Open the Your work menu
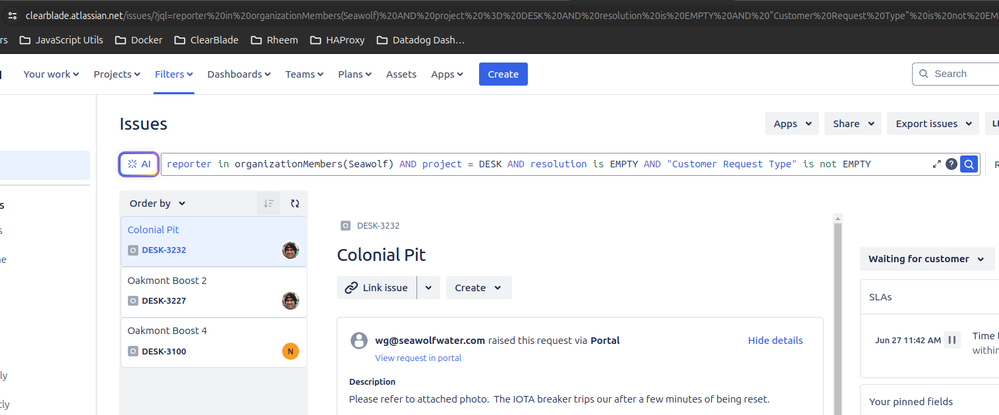The width and height of the screenshot is (999, 415). [51, 75]
